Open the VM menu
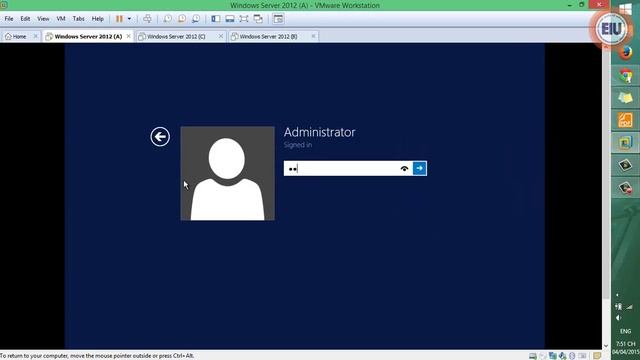Viewport: 640px width, 360px height. [61, 19]
